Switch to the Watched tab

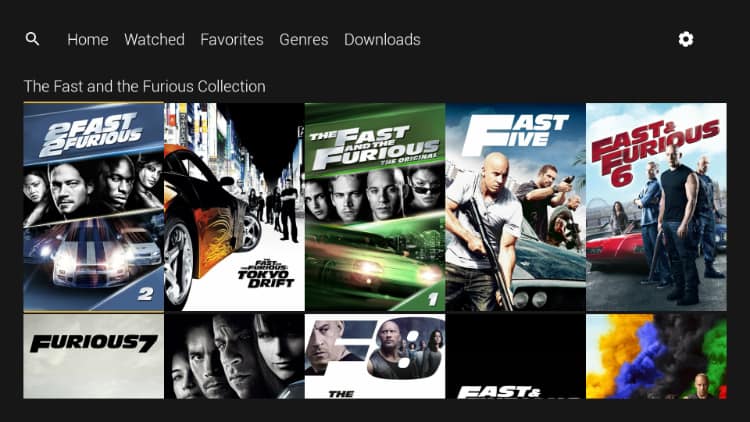pos(154,39)
